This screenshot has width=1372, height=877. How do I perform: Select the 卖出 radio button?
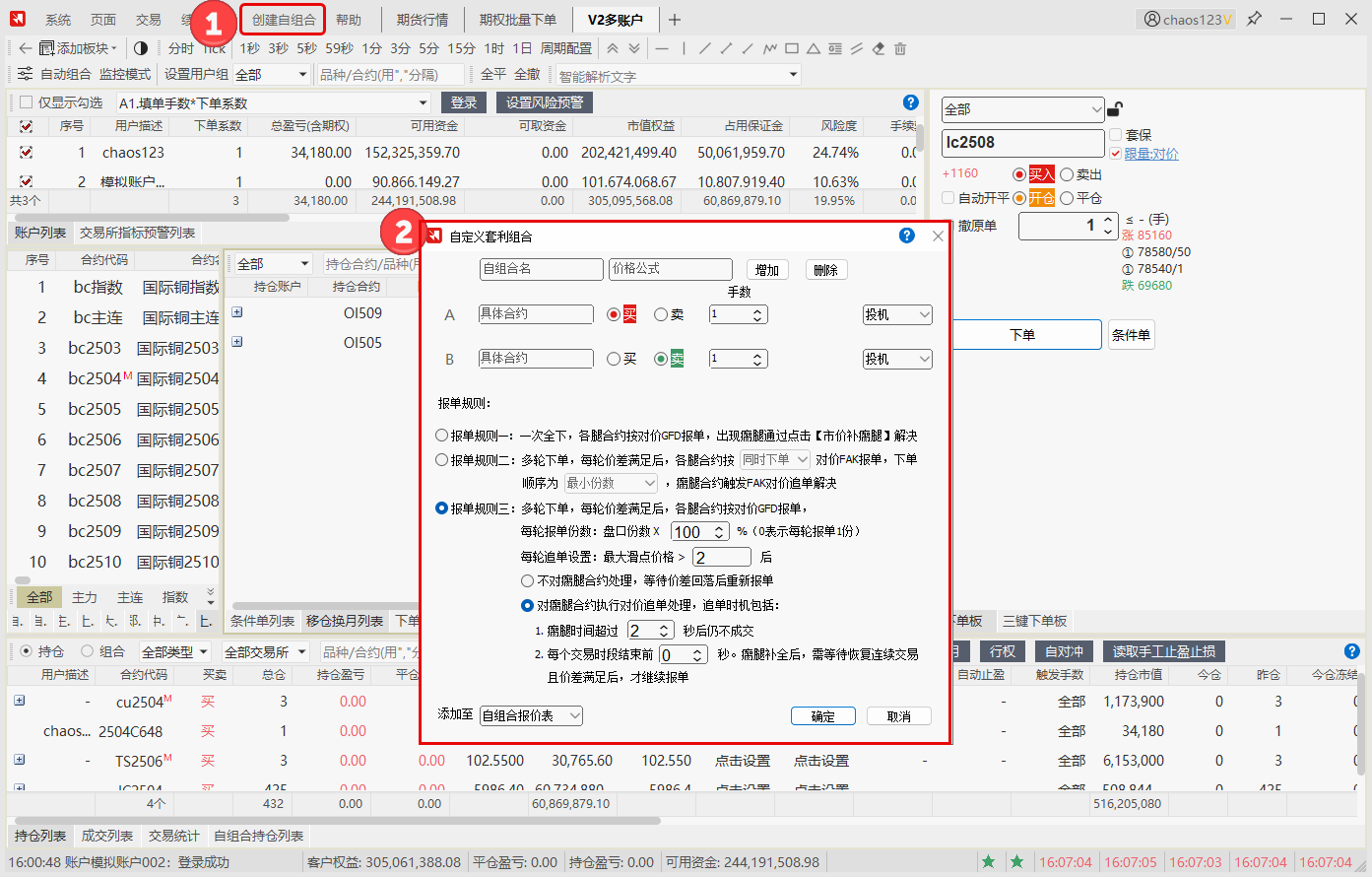tap(1066, 174)
